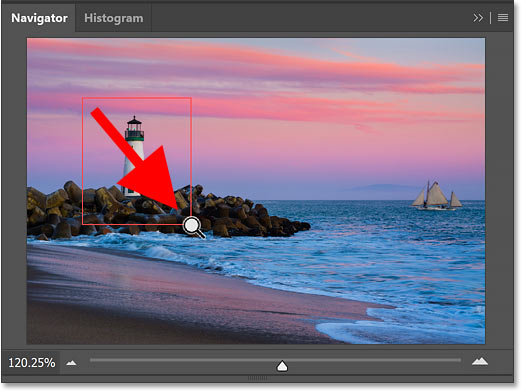This screenshot has width=522, height=392.
Task: Click the Zoom Out small mountains icon
Action: click(x=71, y=363)
